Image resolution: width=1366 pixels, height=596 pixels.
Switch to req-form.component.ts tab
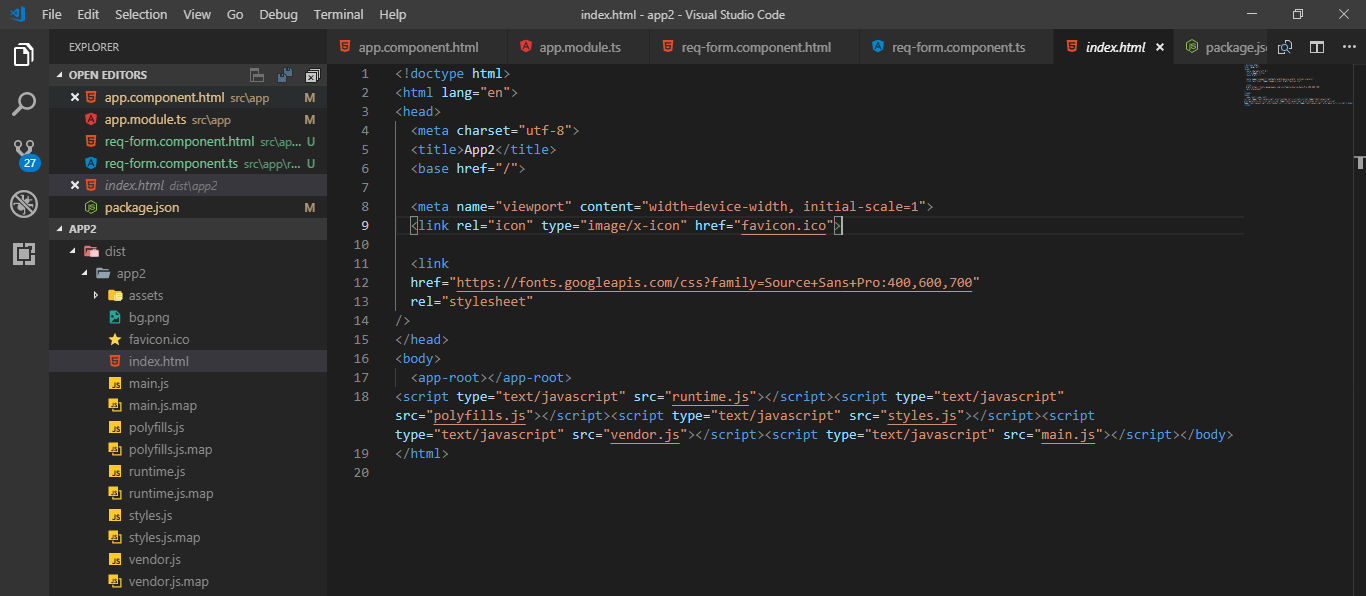[x=958, y=47]
